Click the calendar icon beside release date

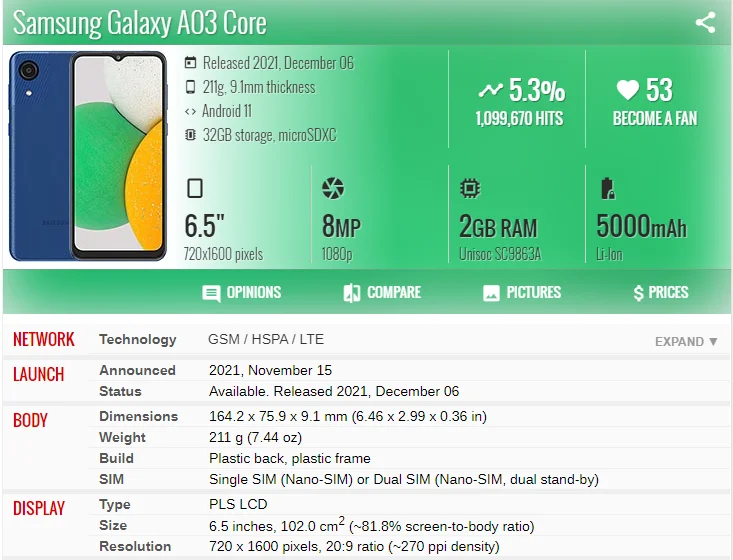click(x=190, y=63)
